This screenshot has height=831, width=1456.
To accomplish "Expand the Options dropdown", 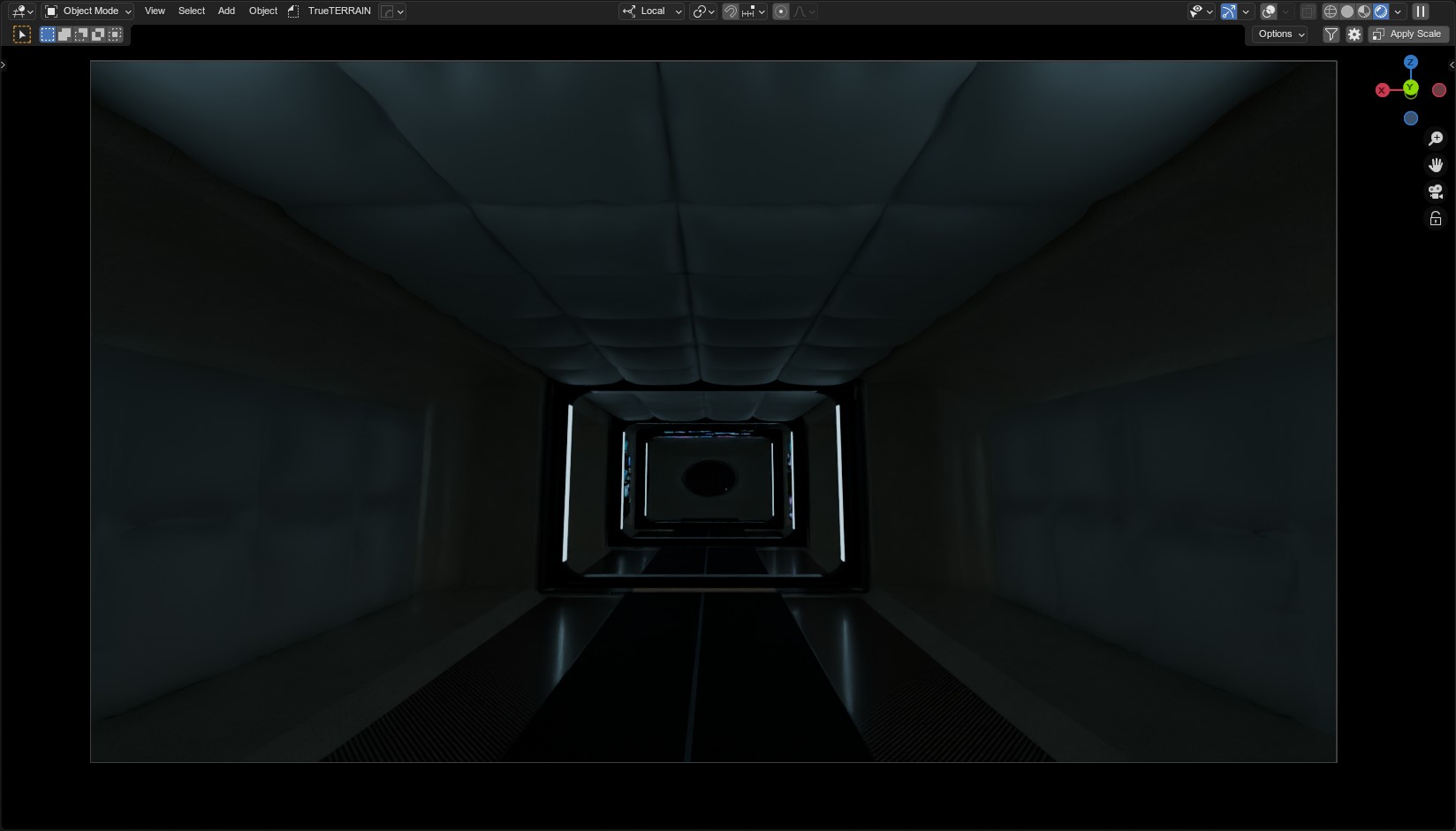I will (1280, 34).
